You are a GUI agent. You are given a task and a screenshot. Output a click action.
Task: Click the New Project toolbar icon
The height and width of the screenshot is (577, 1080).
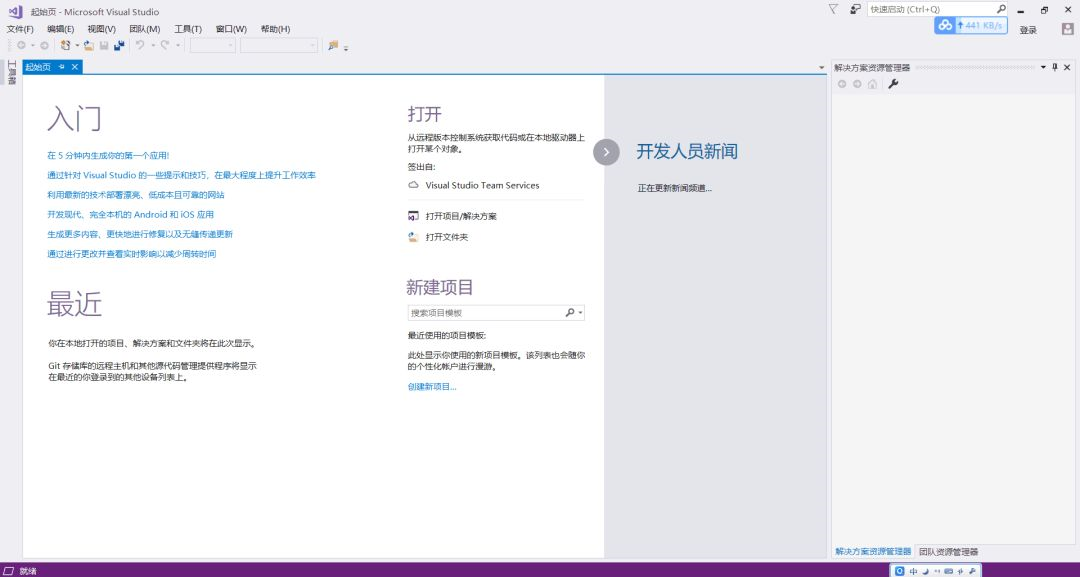[x=65, y=45]
